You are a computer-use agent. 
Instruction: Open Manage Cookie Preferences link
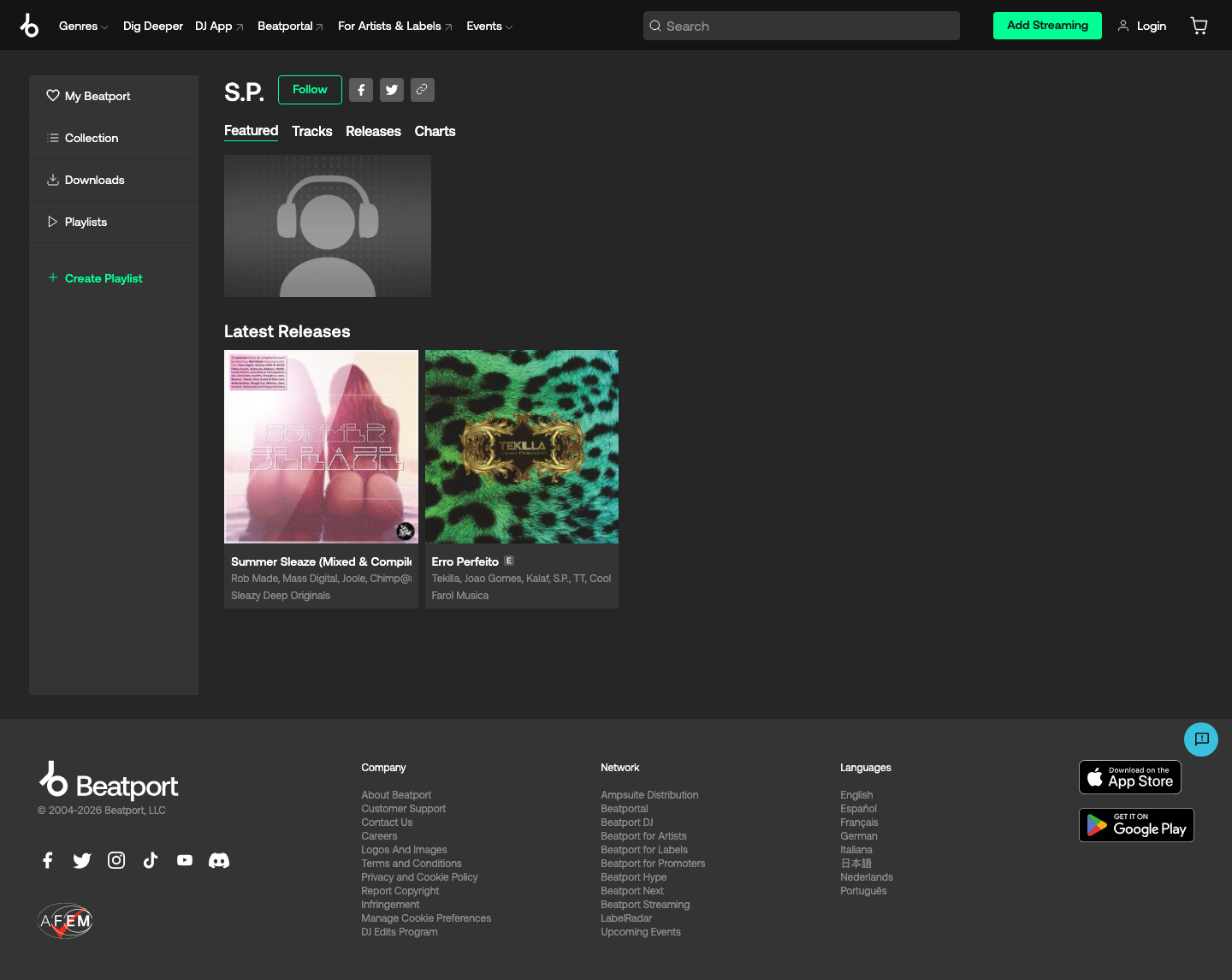tap(426, 918)
